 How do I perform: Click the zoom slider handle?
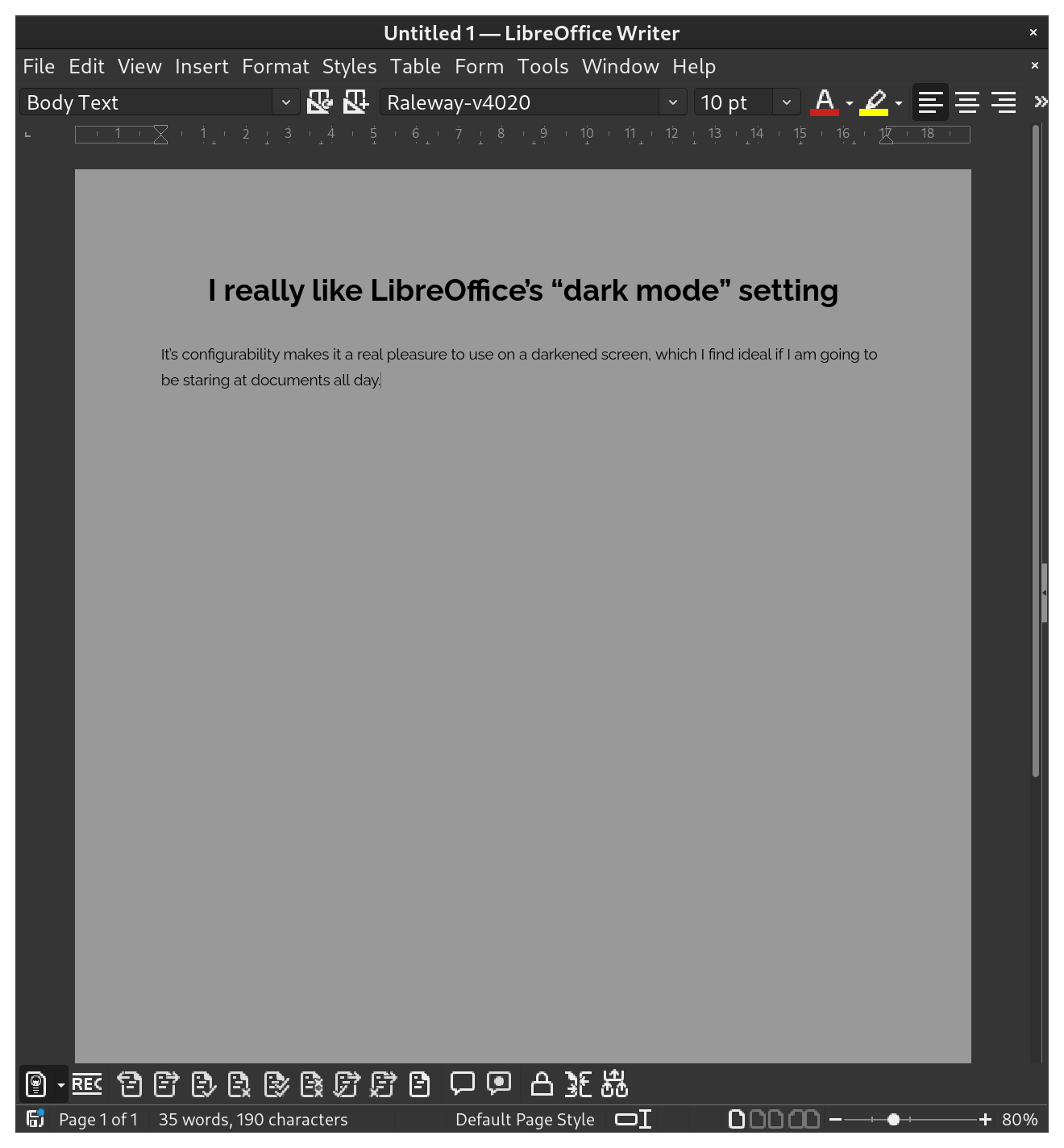tap(893, 1119)
